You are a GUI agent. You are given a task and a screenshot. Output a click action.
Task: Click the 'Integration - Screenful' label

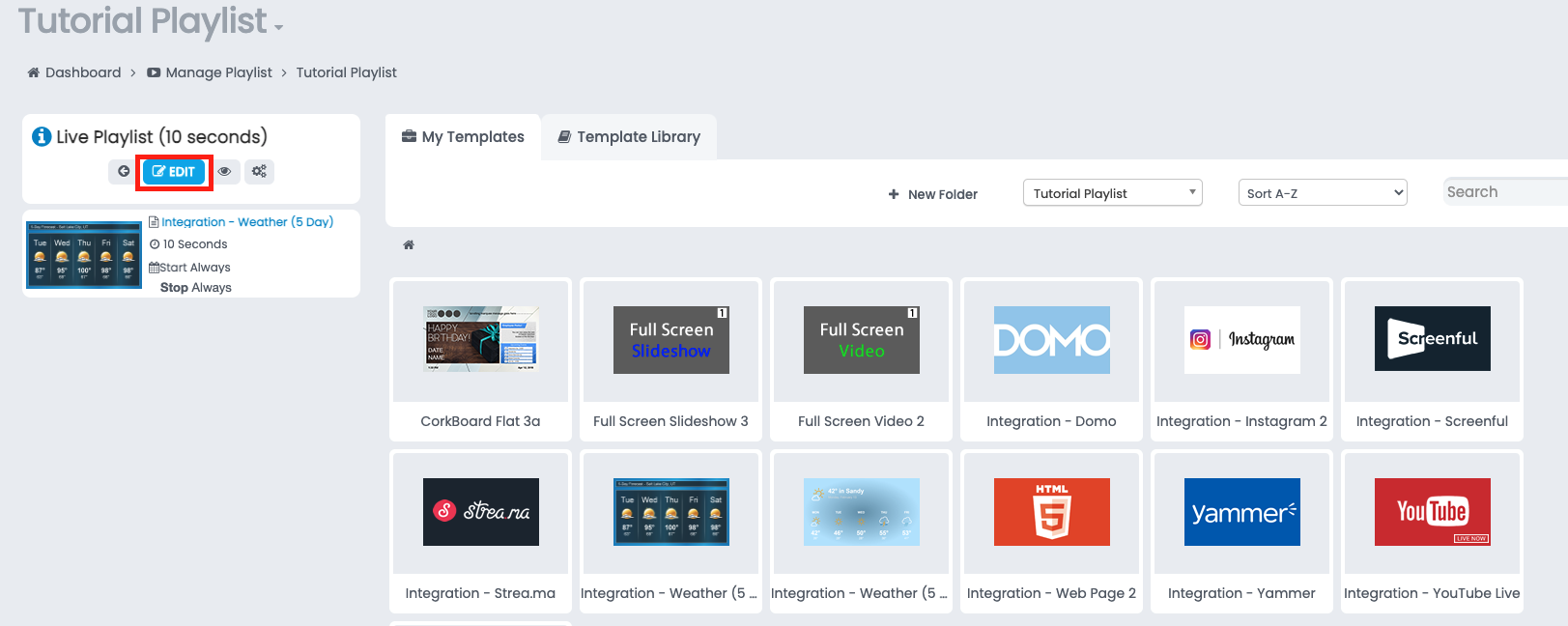[x=1432, y=421]
